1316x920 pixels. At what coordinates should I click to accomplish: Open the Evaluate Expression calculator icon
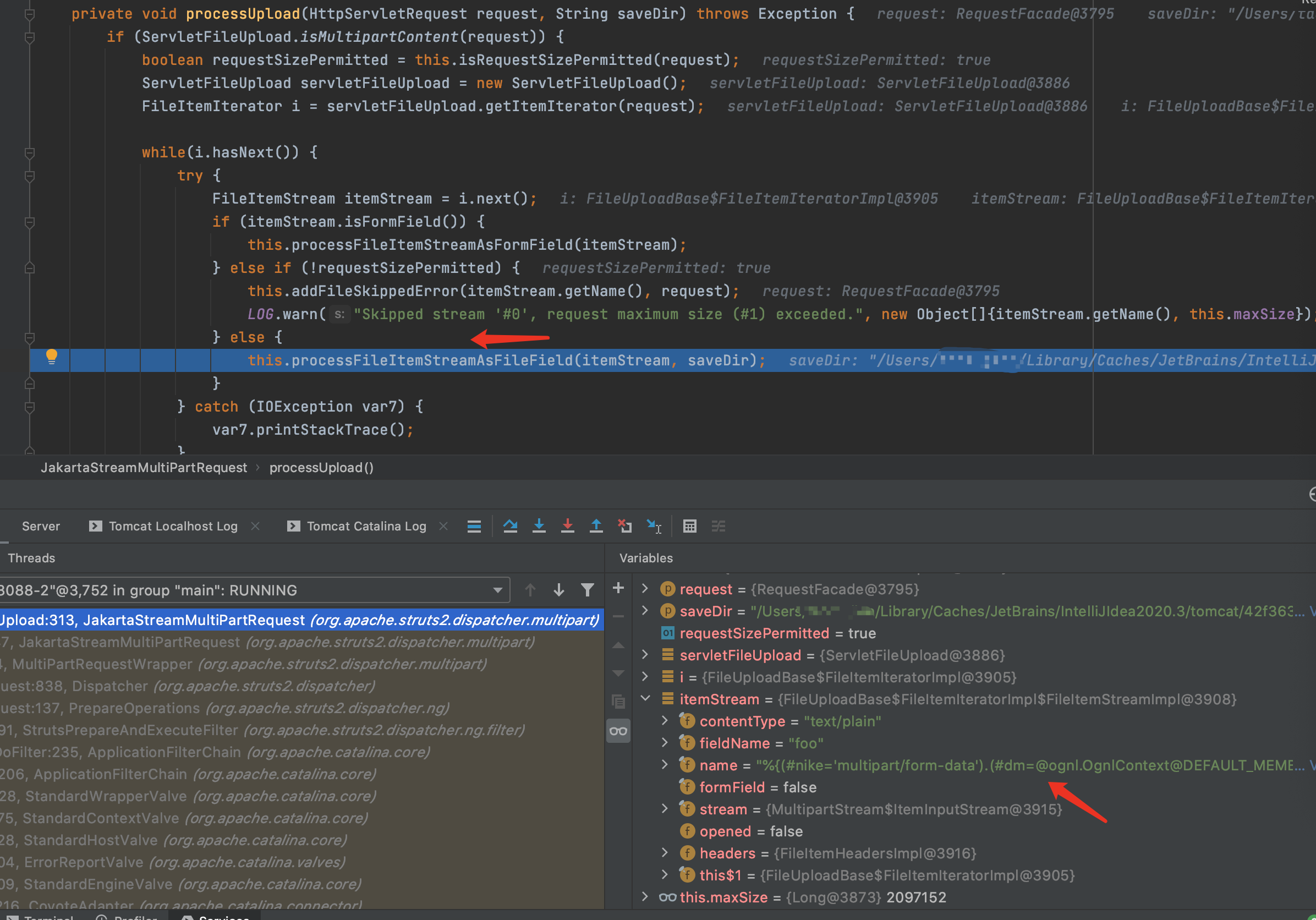pyautogui.click(x=689, y=525)
